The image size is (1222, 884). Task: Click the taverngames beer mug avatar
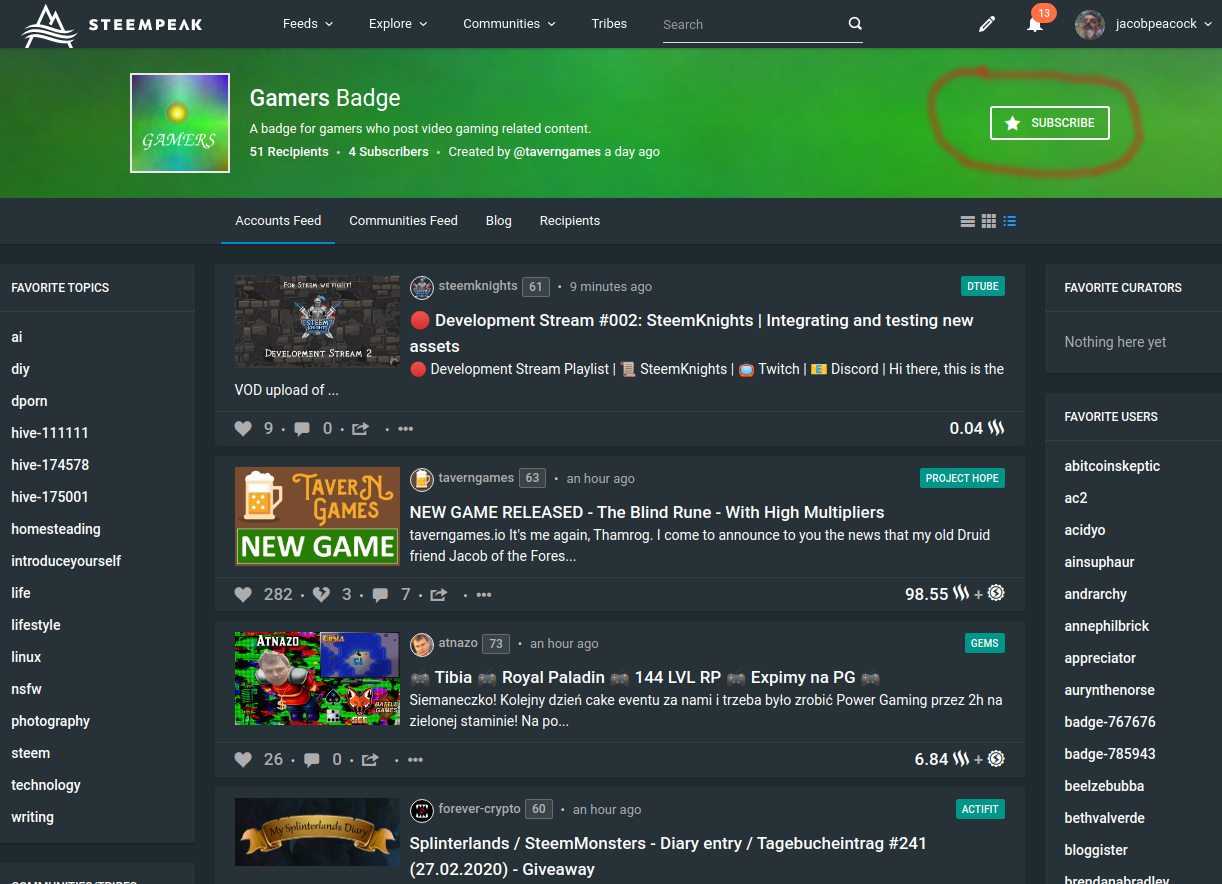click(x=422, y=478)
